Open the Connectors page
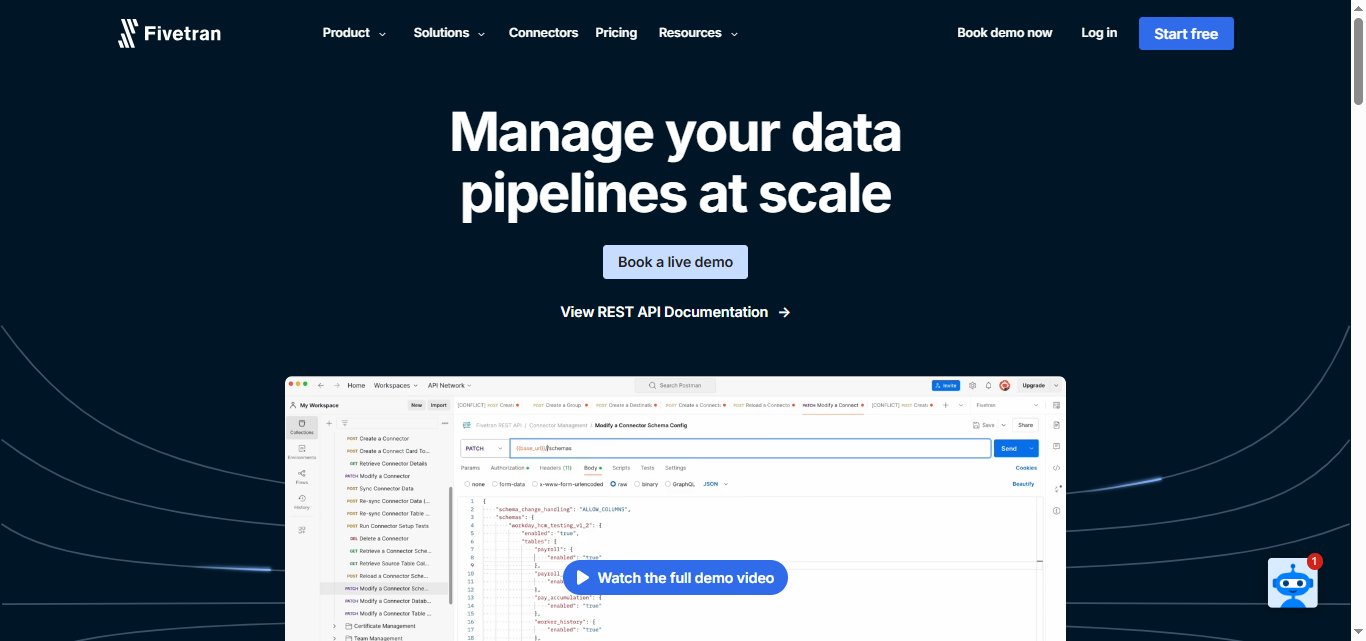The image size is (1366, 641). 543,33
